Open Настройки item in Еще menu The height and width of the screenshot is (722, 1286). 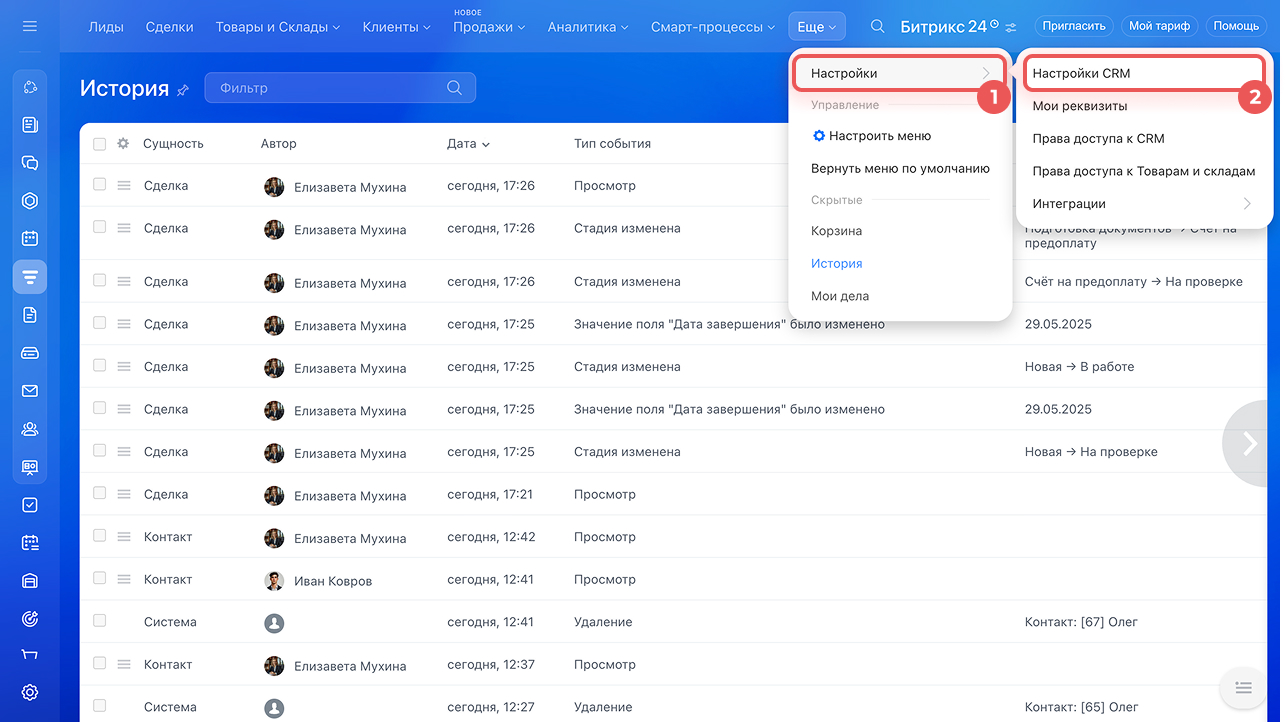900,73
